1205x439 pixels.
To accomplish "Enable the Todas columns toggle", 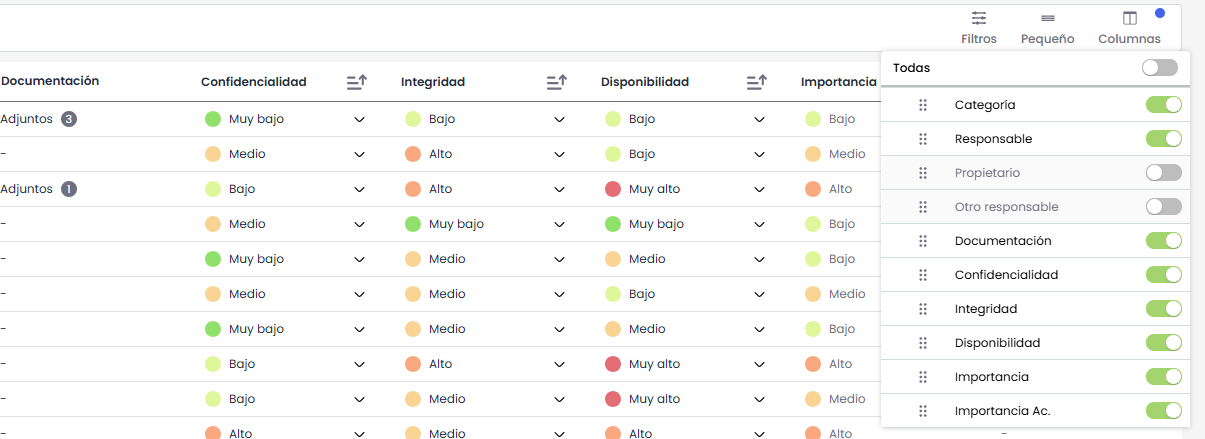I will pos(1159,68).
